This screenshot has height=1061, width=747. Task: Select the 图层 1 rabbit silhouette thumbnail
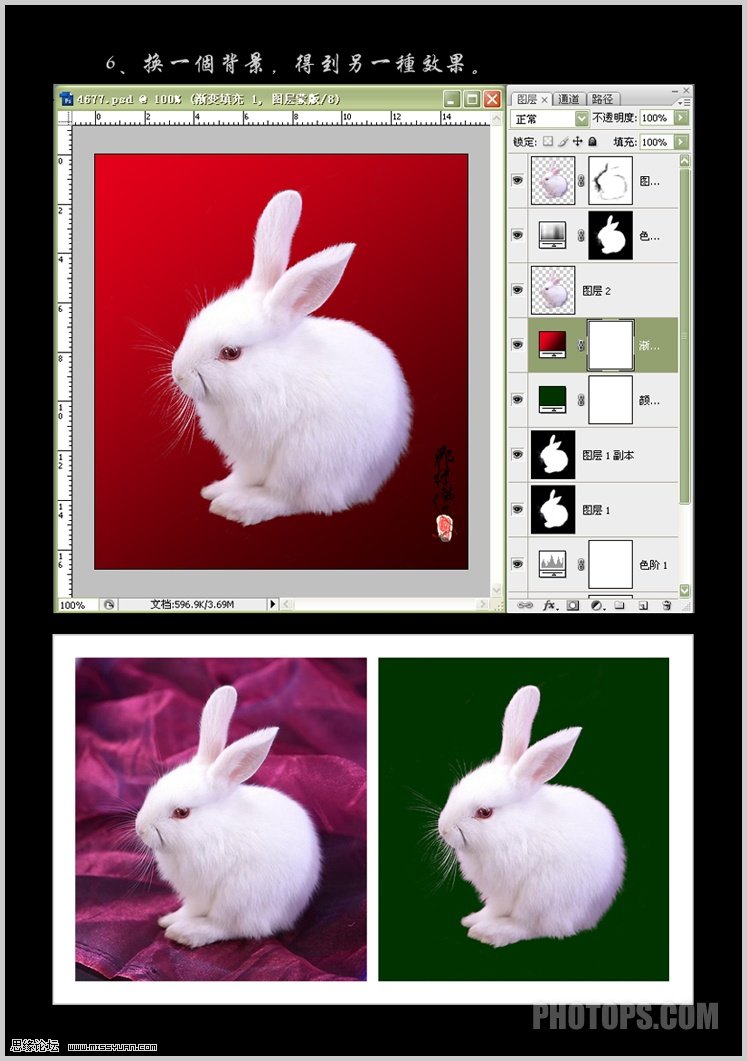pyautogui.click(x=553, y=509)
